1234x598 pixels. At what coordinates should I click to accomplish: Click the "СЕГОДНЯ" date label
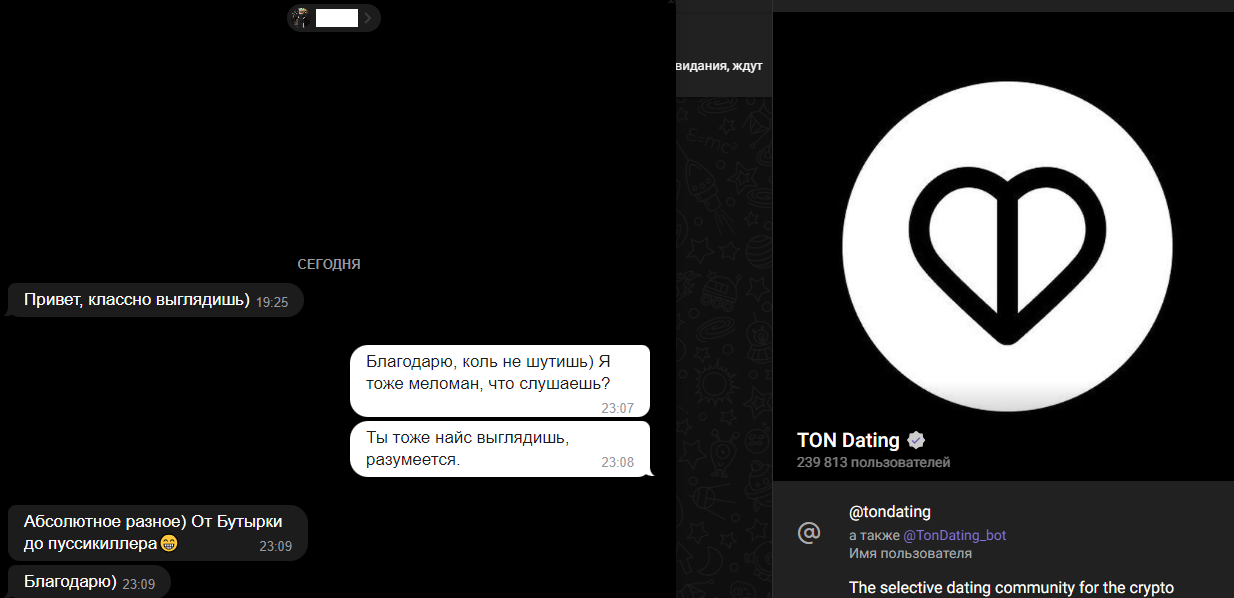tap(329, 265)
